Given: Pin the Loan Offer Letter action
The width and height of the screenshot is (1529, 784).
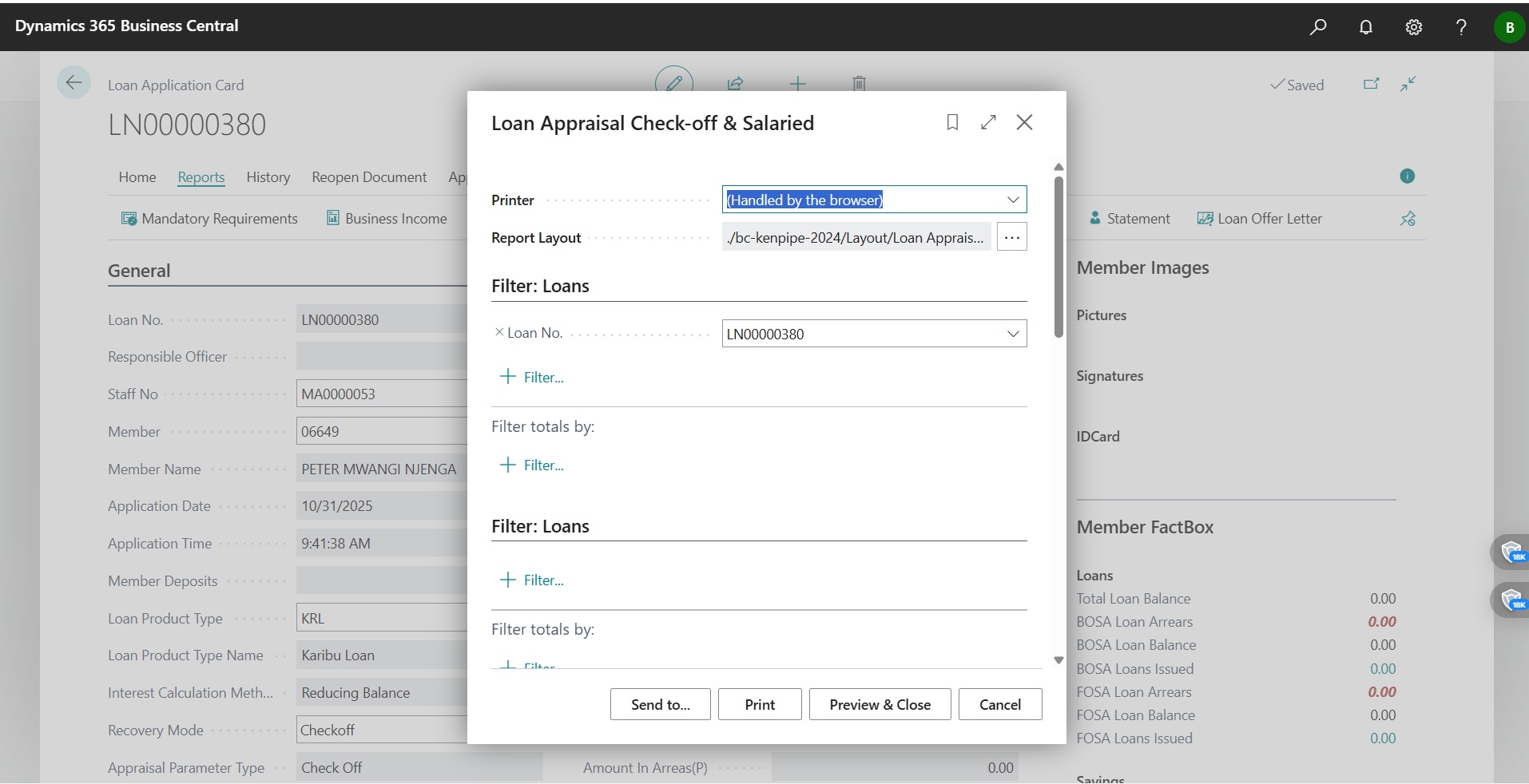Looking at the screenshot, I should click(1408, 218).
